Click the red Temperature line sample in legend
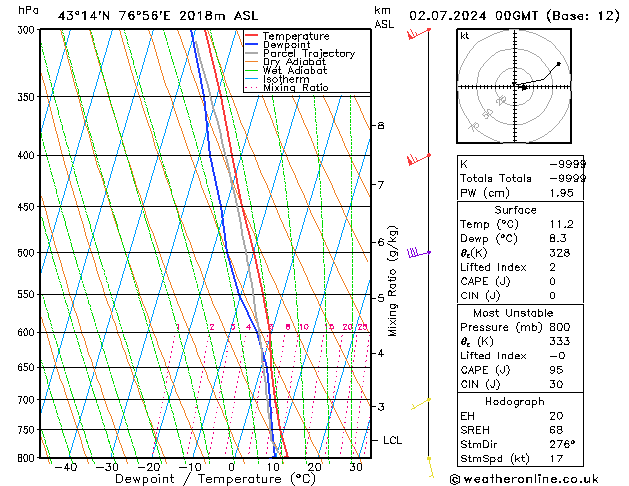 pyautogui.click(x=252, y=36)
